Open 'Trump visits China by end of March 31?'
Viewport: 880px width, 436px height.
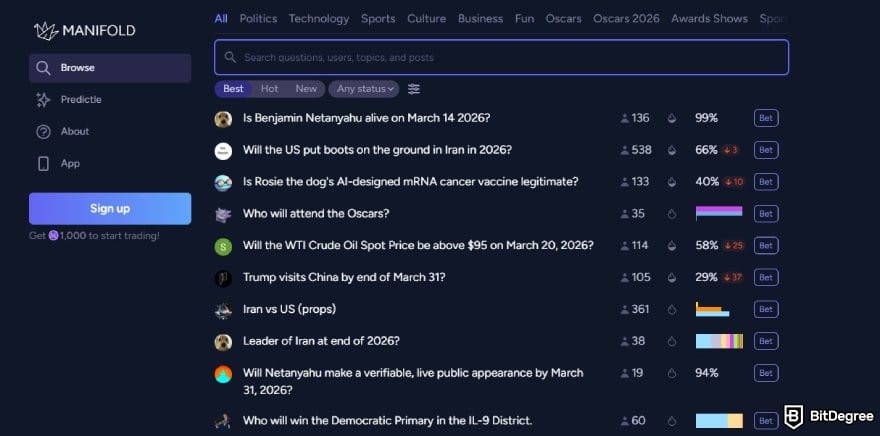[x=344, y=277]
